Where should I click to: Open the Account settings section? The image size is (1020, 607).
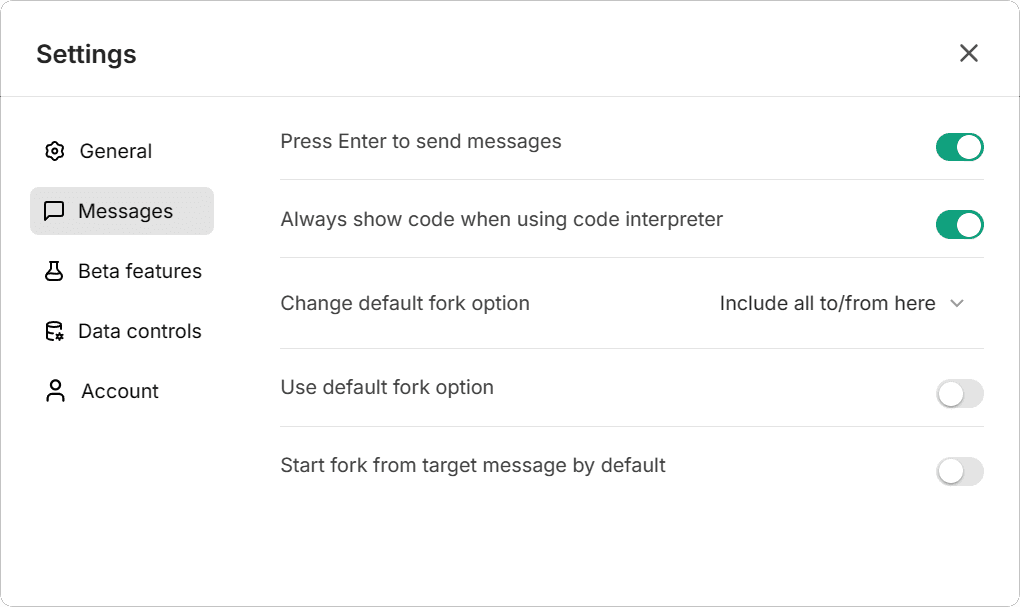tap(120, 391)
